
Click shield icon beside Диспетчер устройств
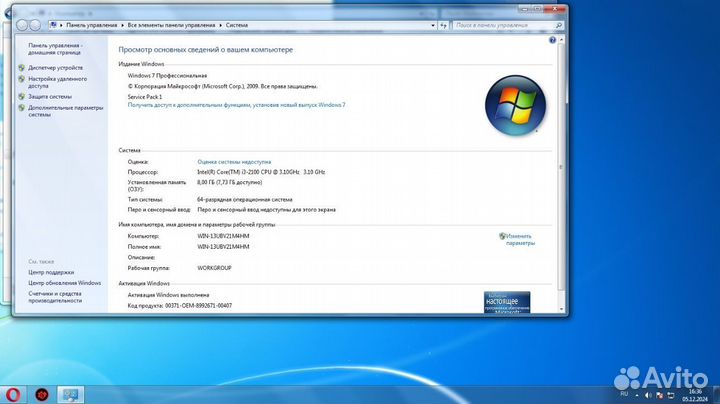coord(22,67)
